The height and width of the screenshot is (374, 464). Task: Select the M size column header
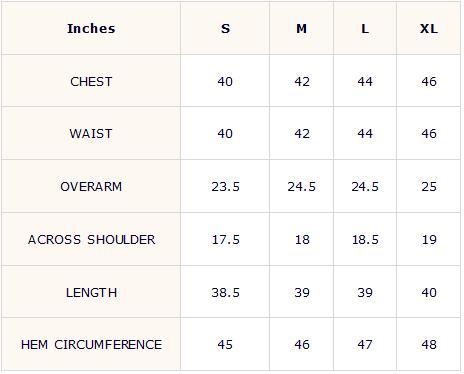(x=302, y=29)
